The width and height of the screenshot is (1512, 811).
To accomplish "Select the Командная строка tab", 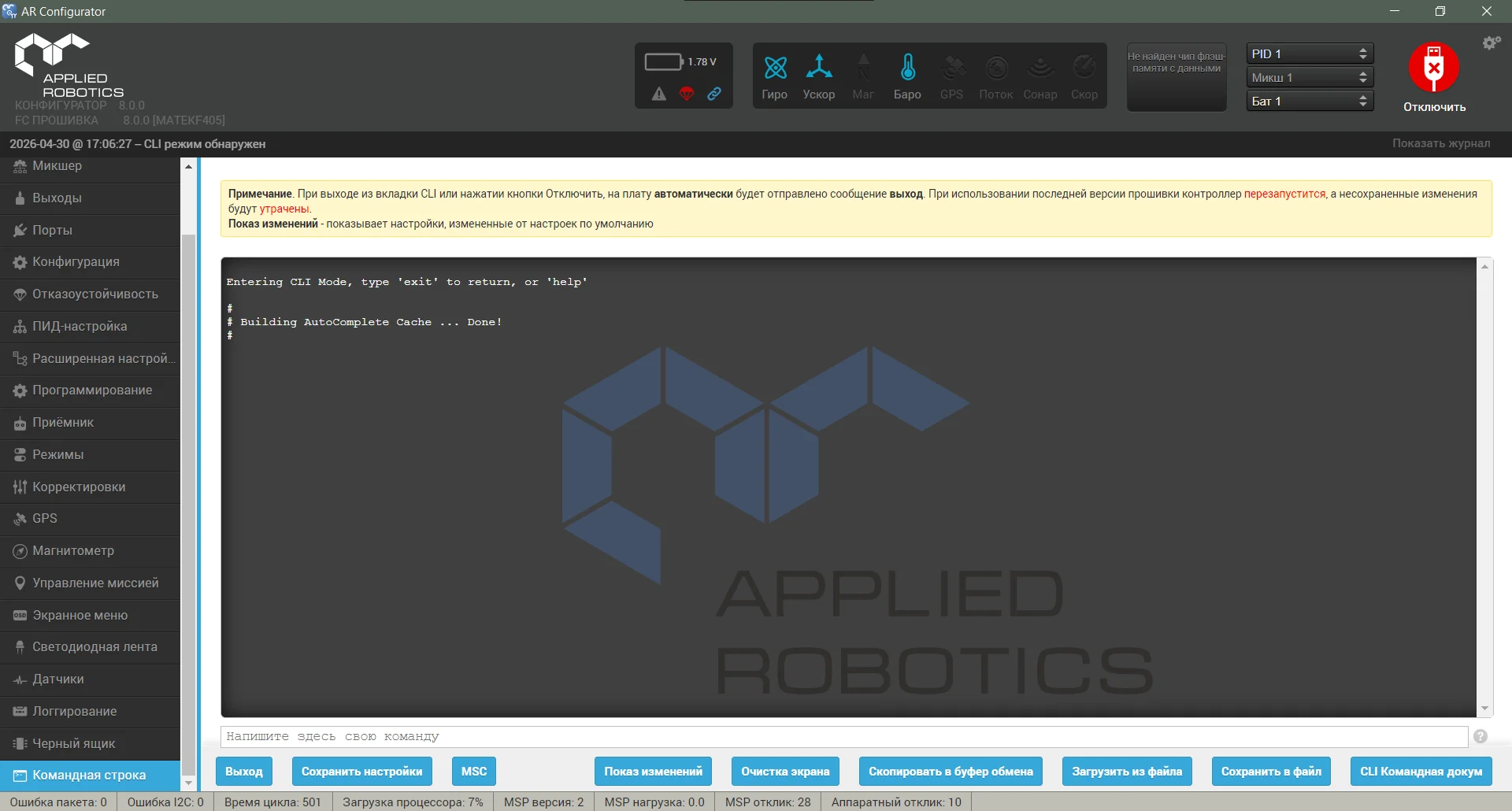I will [90, 776].
